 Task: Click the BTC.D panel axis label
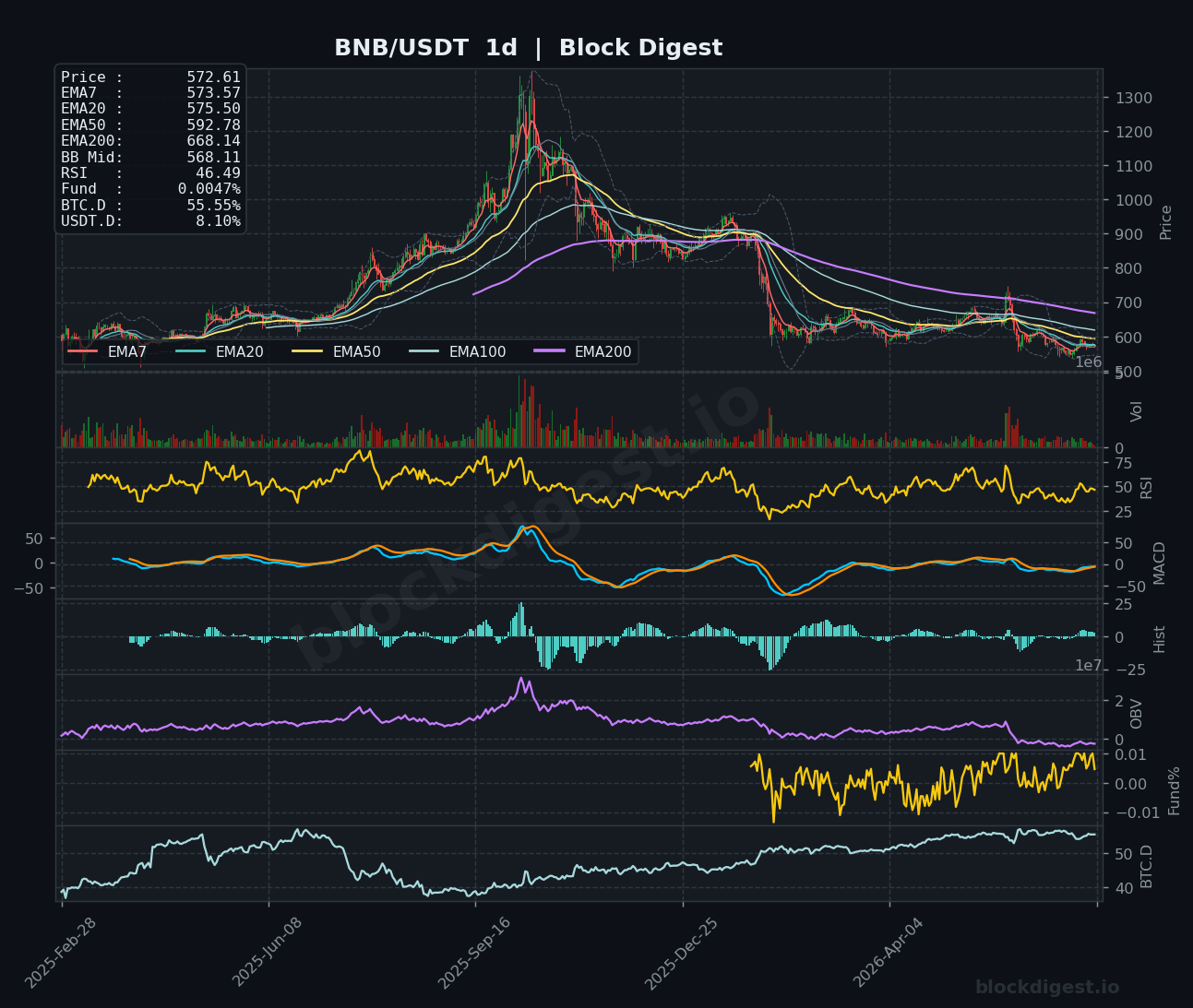[x=1147, y=866]
